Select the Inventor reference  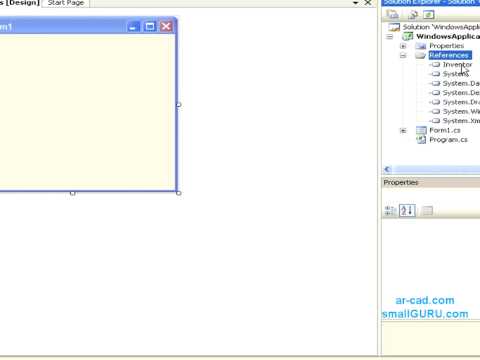pyautogui.click(x=457, y=64)
